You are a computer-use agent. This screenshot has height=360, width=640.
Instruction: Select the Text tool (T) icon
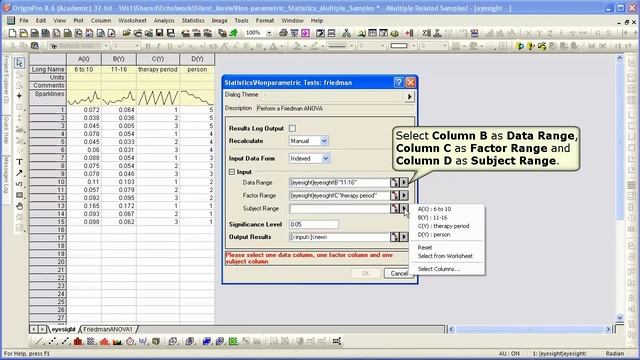19,162
